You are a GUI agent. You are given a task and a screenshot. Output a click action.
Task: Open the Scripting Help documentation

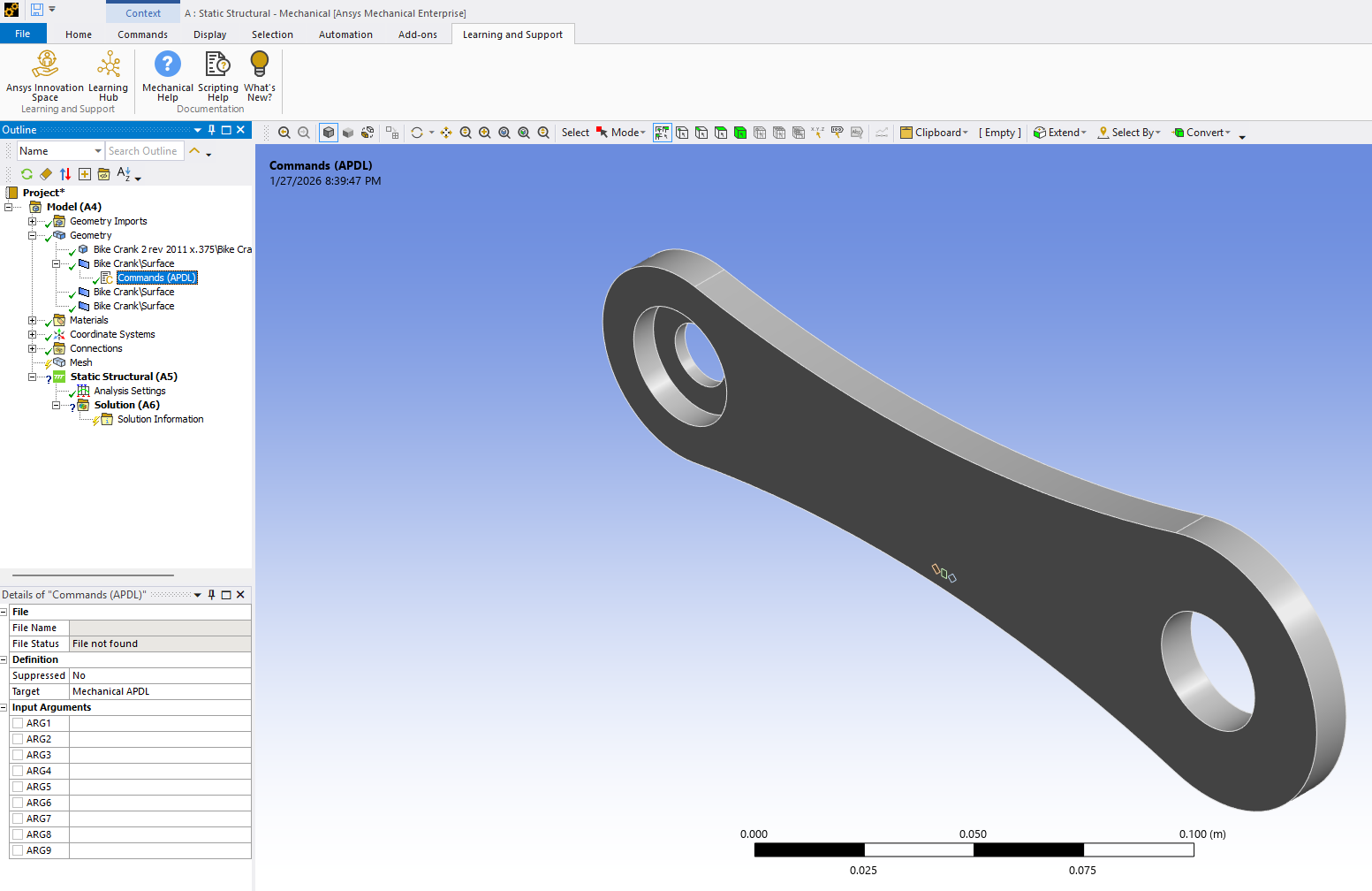coord(217,65)
